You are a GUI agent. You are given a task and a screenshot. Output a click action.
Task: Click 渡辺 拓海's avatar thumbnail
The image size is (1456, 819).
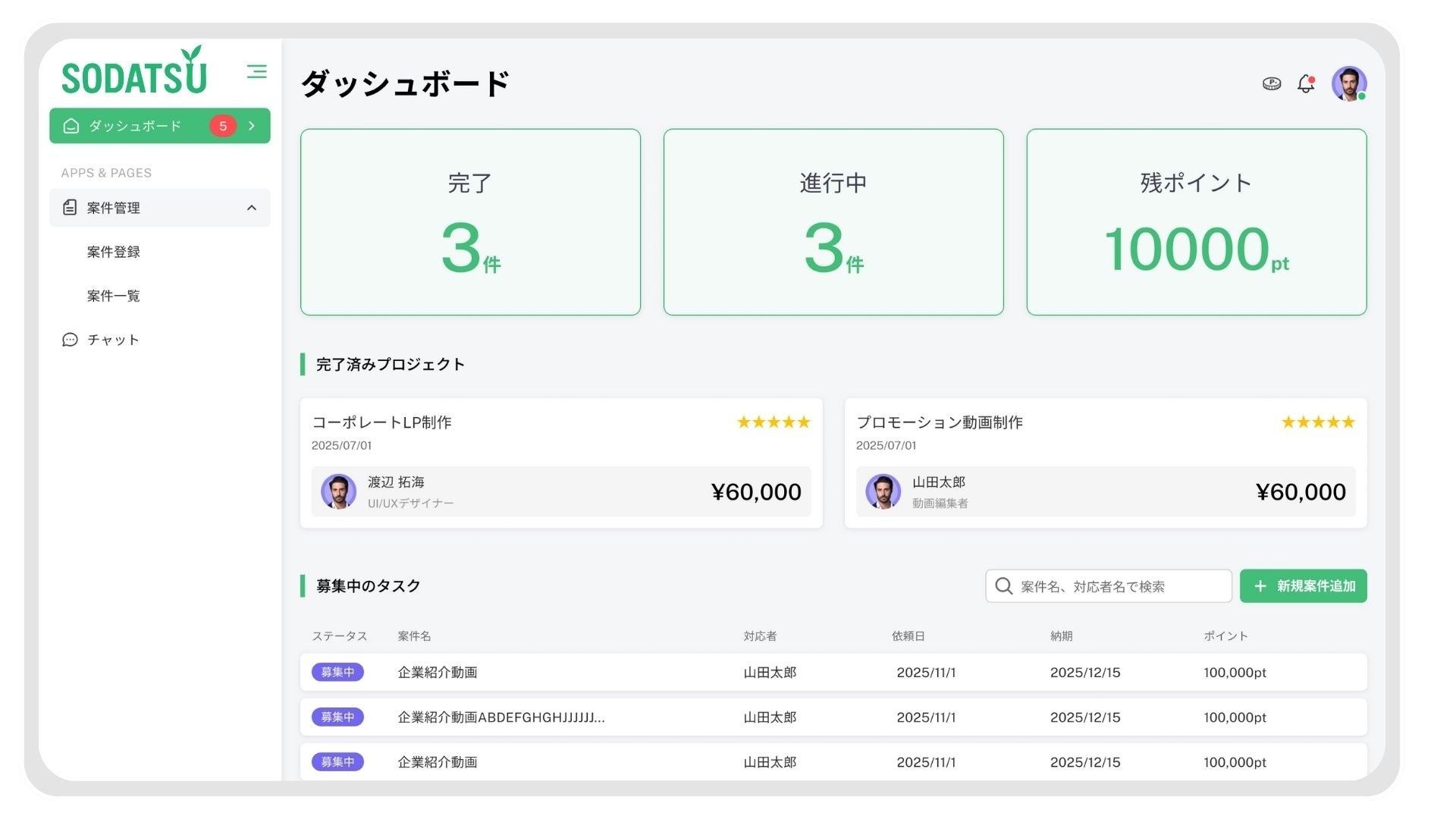point(338,491)
